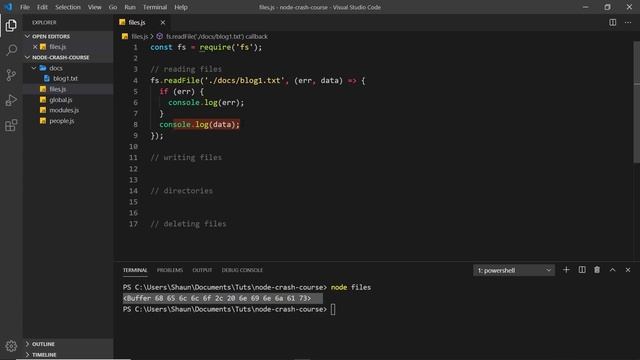Click the blog1.txt file icon
640x360 pixels.
point(47,78)
